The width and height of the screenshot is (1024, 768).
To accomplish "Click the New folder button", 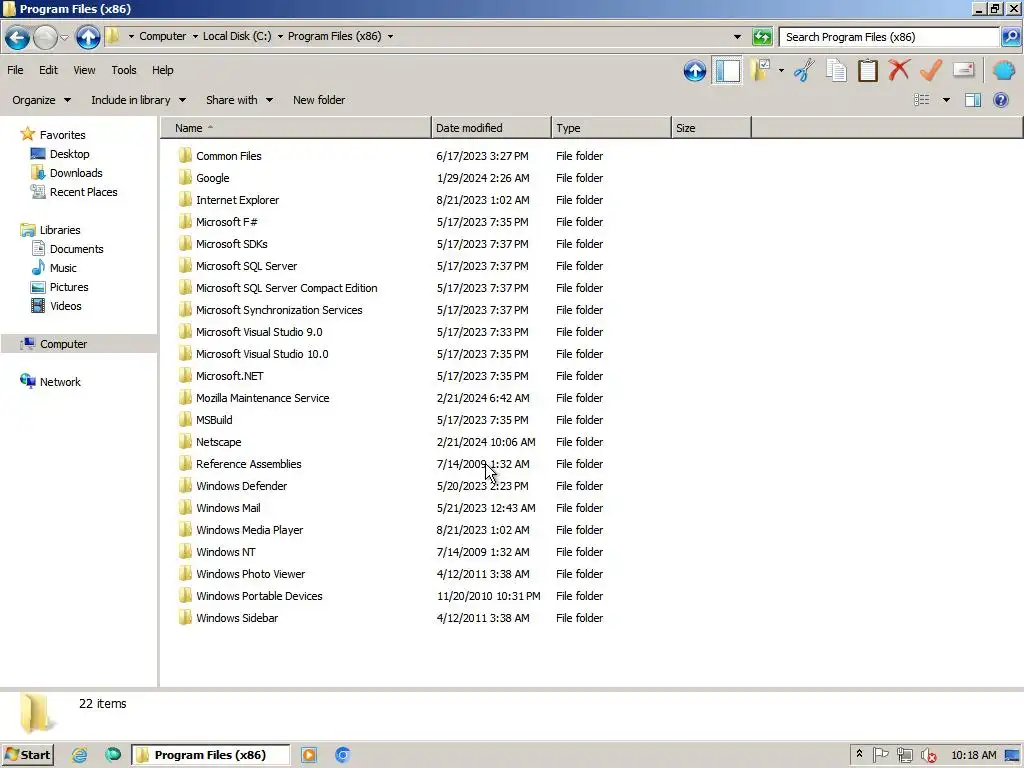I will 319,100.
